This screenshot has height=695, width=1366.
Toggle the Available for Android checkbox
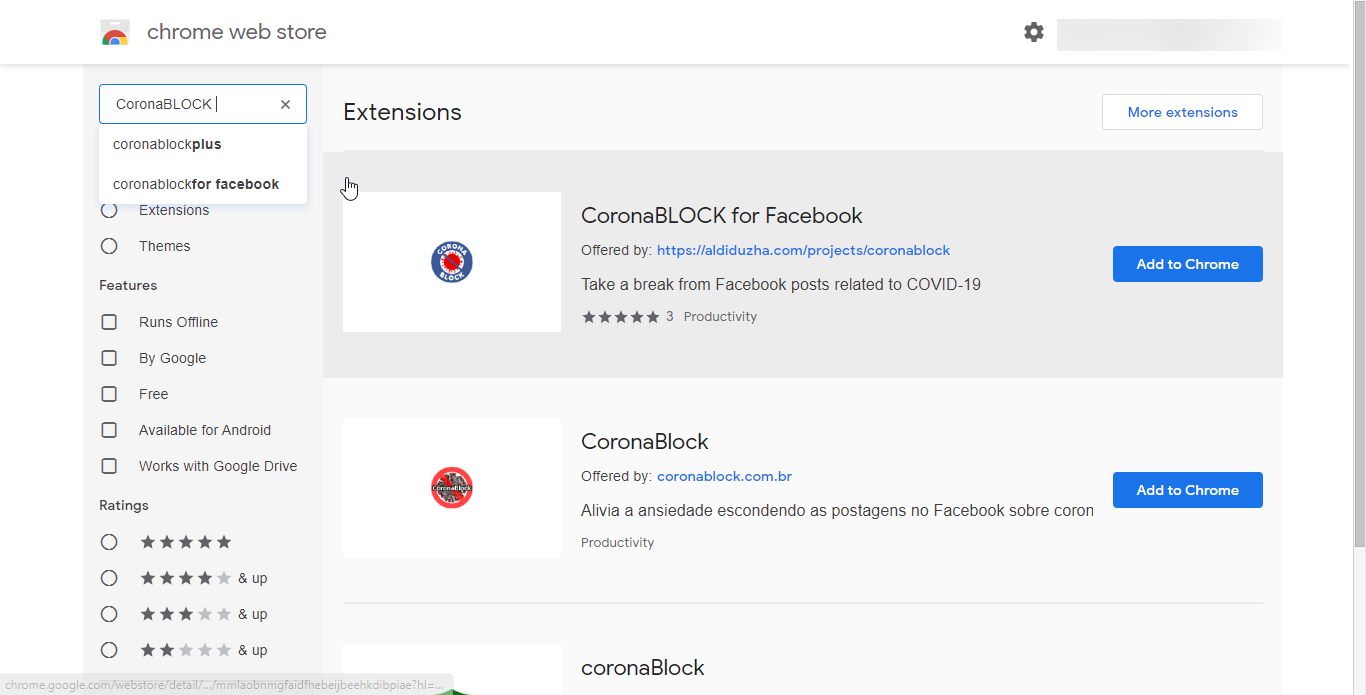109,430
